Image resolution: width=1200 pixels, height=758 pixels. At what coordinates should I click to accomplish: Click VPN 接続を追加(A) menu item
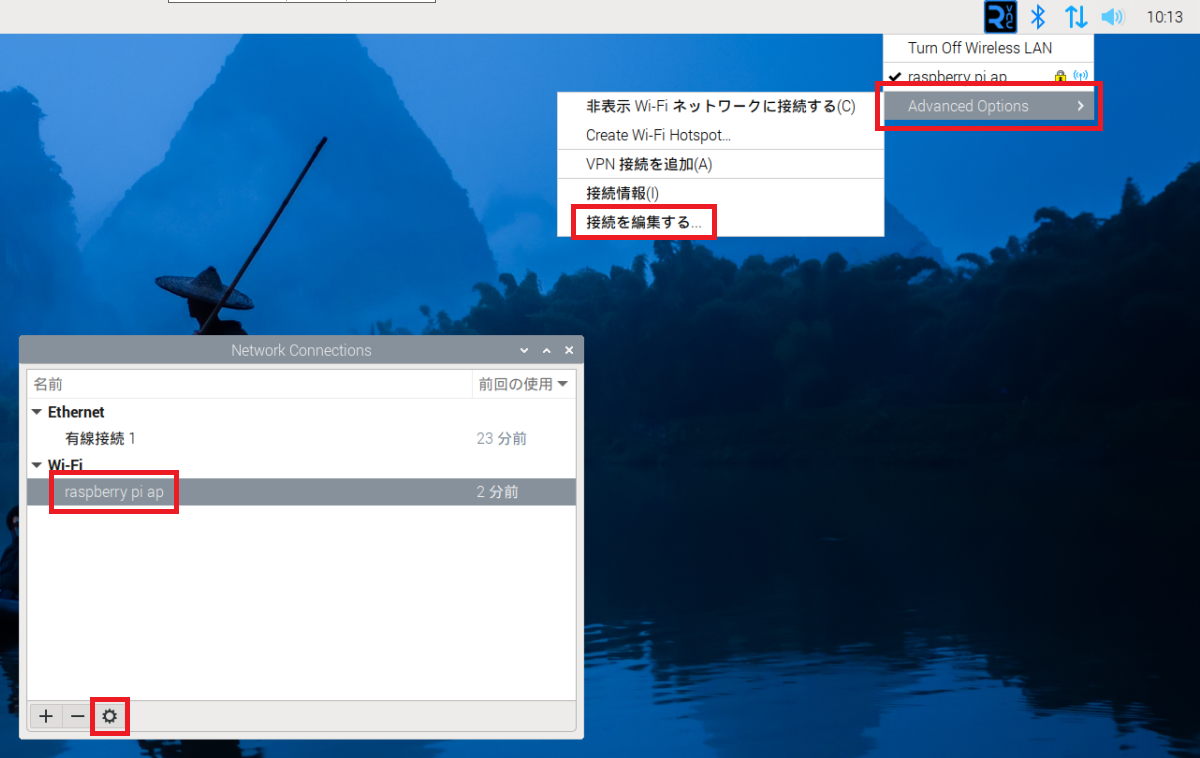coord(648,164)
